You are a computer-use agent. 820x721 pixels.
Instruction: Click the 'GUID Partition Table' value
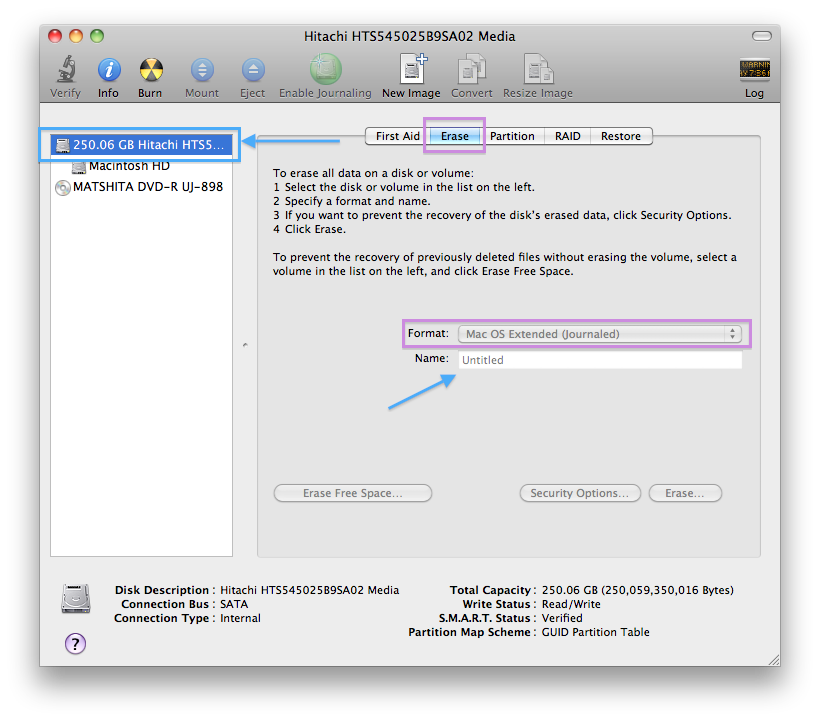(x=596, y=632)
